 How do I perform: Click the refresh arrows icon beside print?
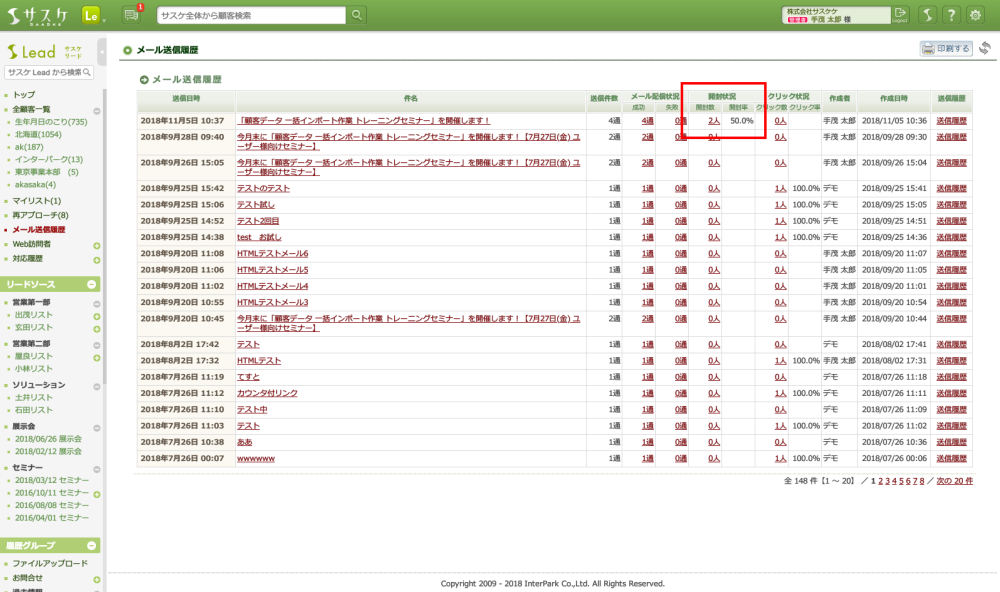[x=985, y=48]
